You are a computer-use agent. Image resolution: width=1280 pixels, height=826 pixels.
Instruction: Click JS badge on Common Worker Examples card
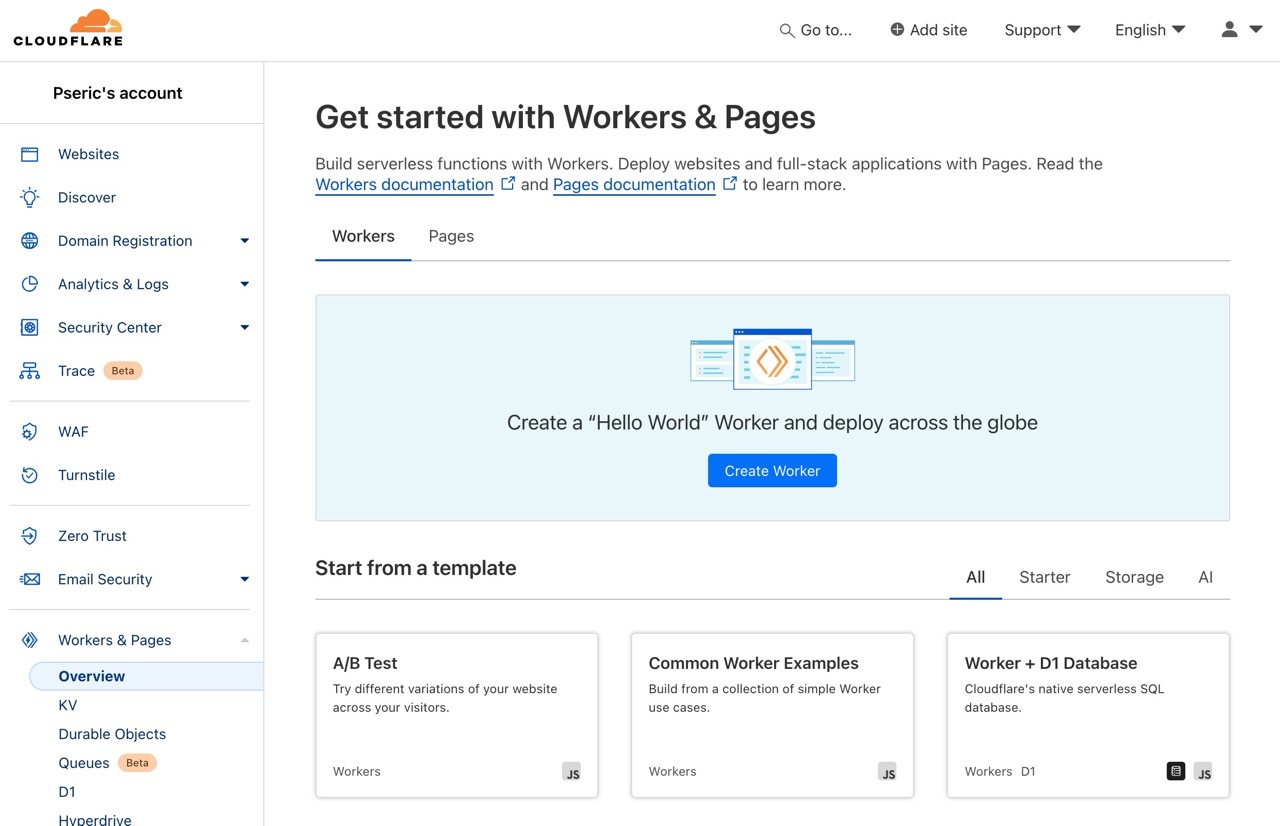888,772
